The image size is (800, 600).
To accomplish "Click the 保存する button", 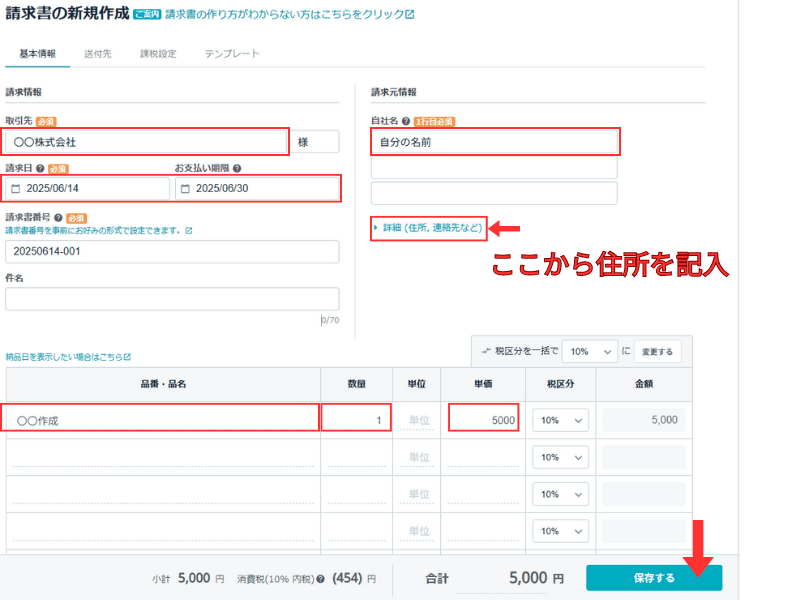I will [x=653, y=578].
